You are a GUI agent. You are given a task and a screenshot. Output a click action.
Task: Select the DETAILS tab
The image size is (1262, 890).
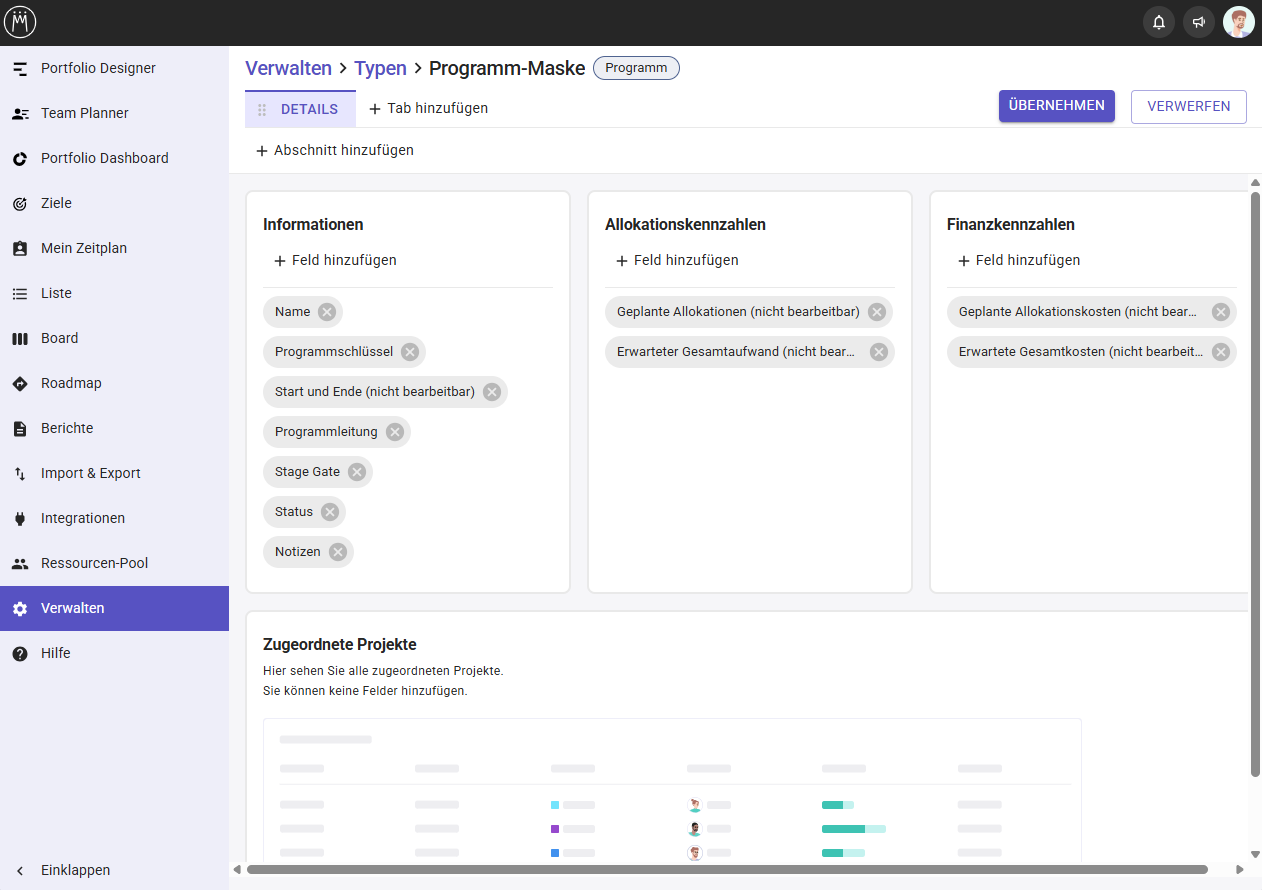[x=309, y=109]
